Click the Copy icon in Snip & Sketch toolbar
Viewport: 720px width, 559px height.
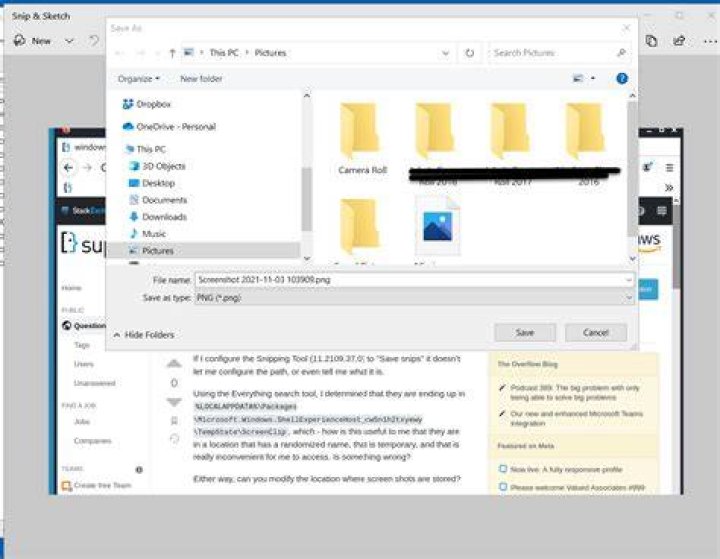[651, 41]
